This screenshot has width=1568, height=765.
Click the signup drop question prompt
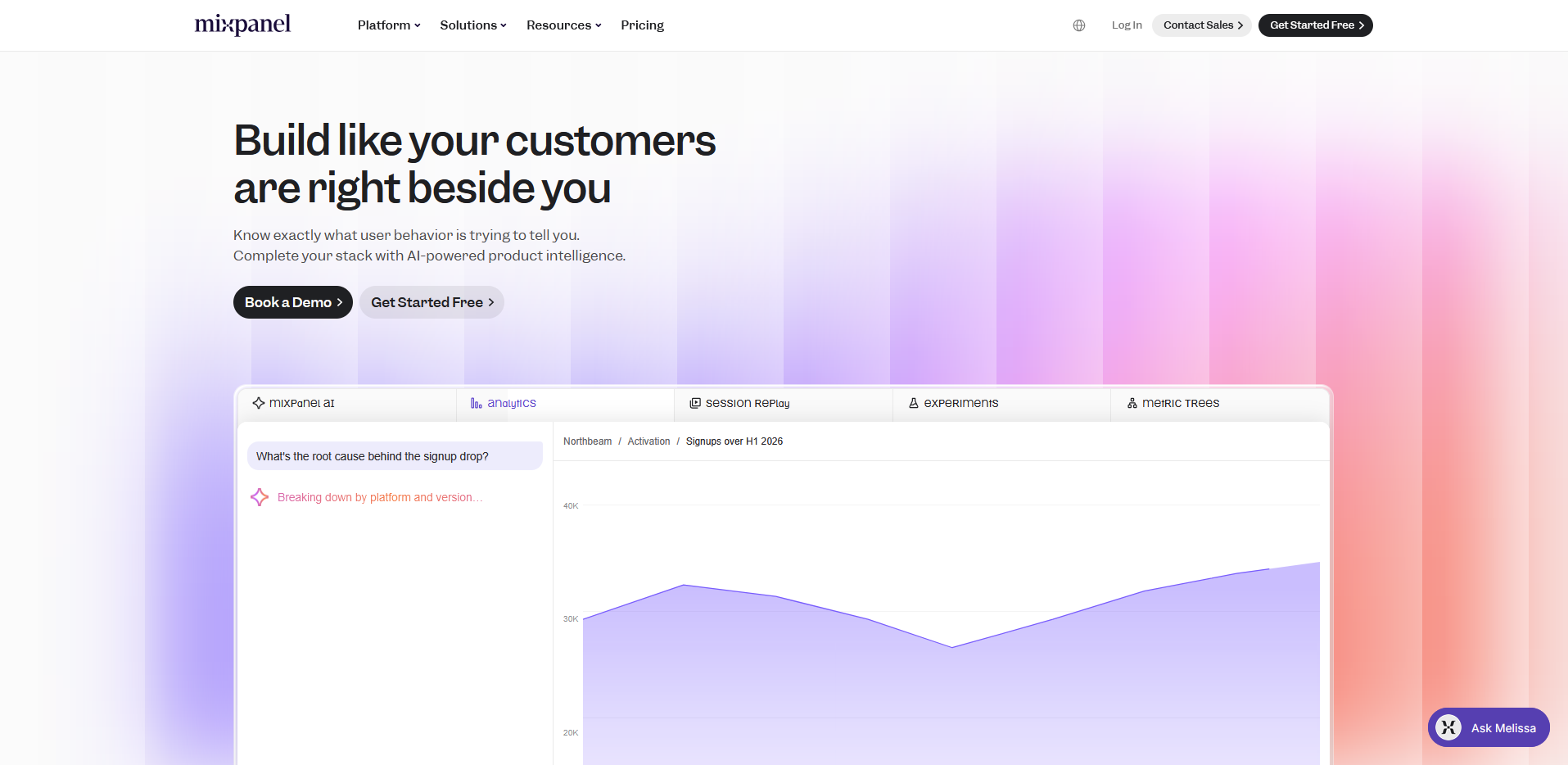point(395,456)
